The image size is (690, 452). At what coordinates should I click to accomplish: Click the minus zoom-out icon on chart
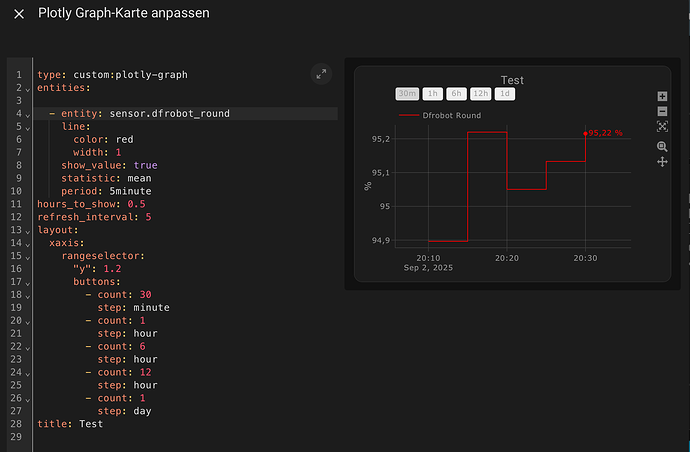pyautogui.click(x=662, y=111)
